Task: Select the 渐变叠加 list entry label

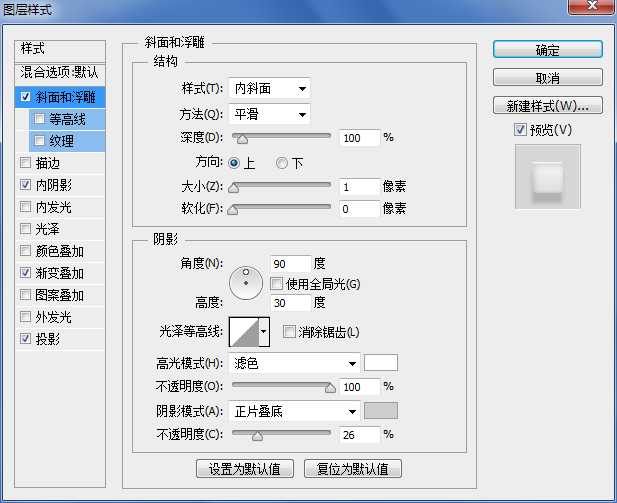Action: coord(59,273)
